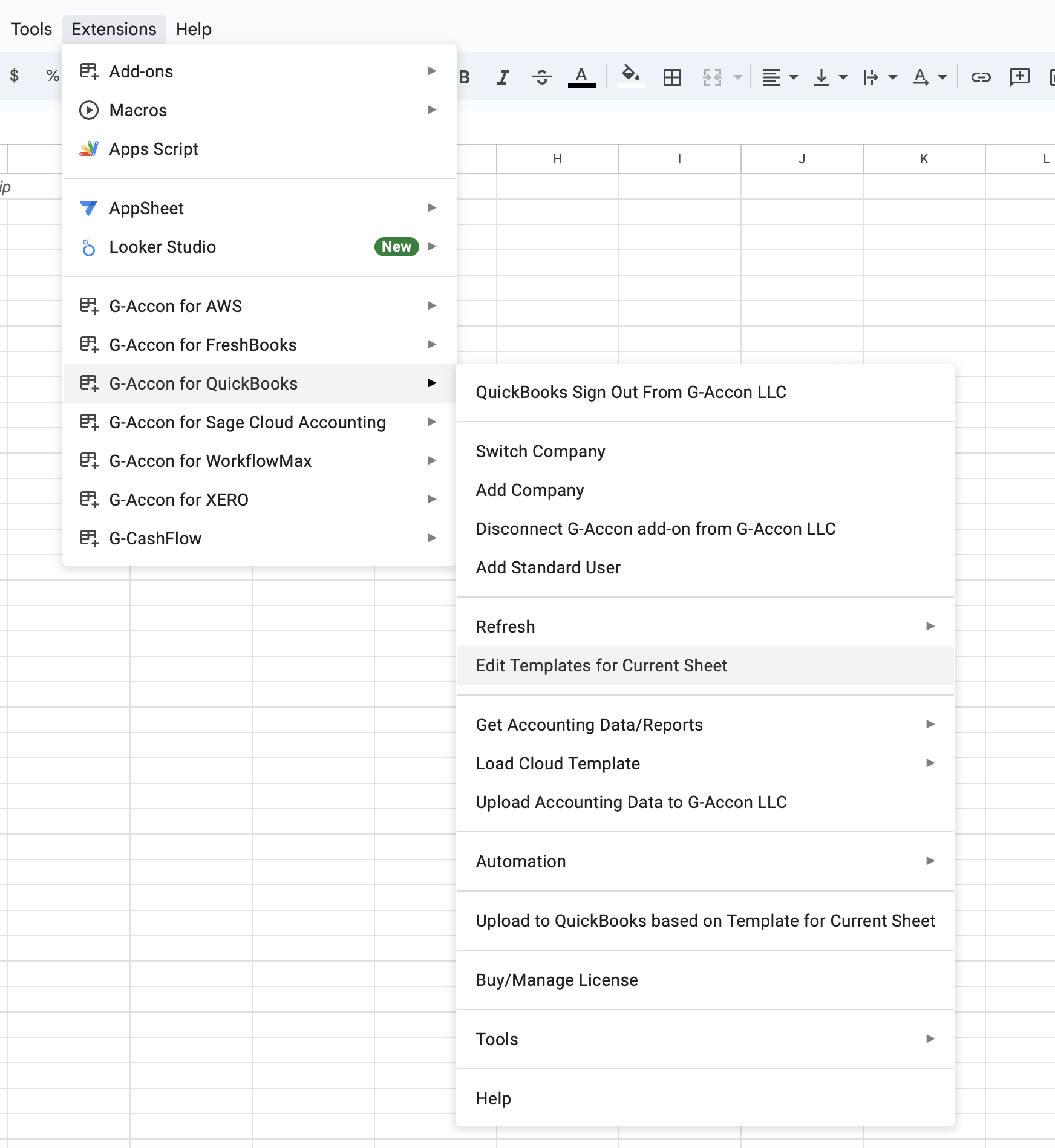Screen dimensions: 1055x1148
Task: Click the text wrapping icon
Action: (x=870, y=77)
